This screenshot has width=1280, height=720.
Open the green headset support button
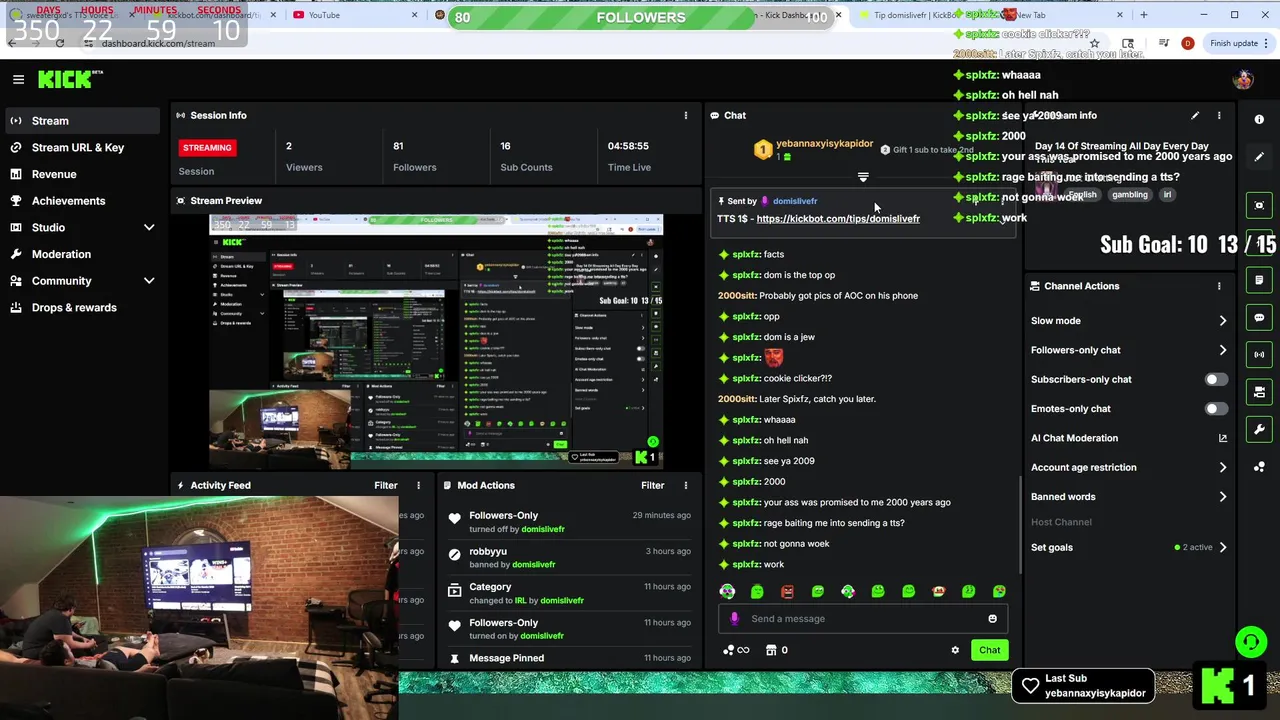coord(1250,641)
